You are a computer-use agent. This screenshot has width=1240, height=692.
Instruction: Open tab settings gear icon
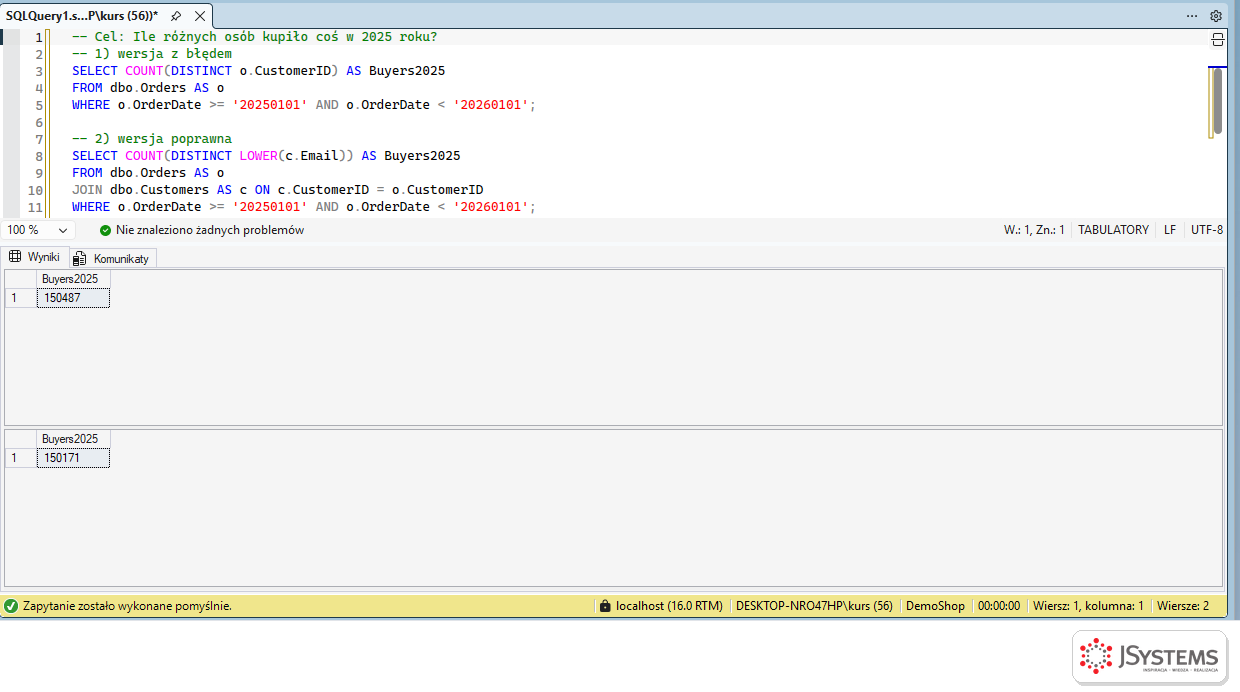pos(1216,16)
